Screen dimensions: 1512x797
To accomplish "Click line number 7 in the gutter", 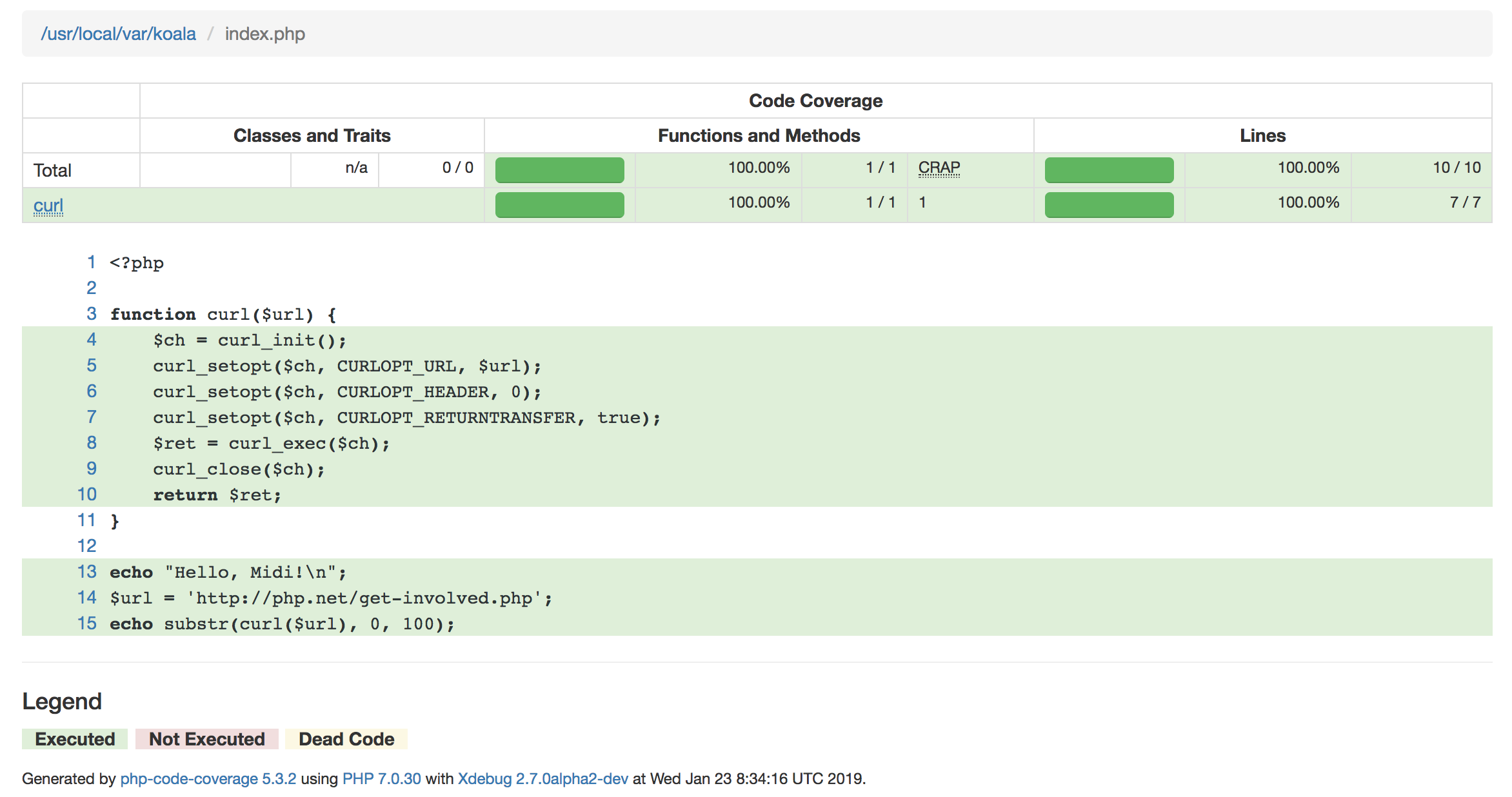I will tap(92, 417).
